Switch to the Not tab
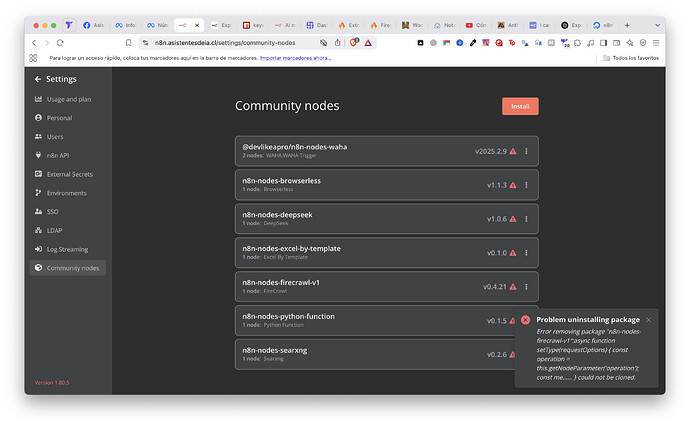Viewport: 690px width, 426px height. coord(444,25)
